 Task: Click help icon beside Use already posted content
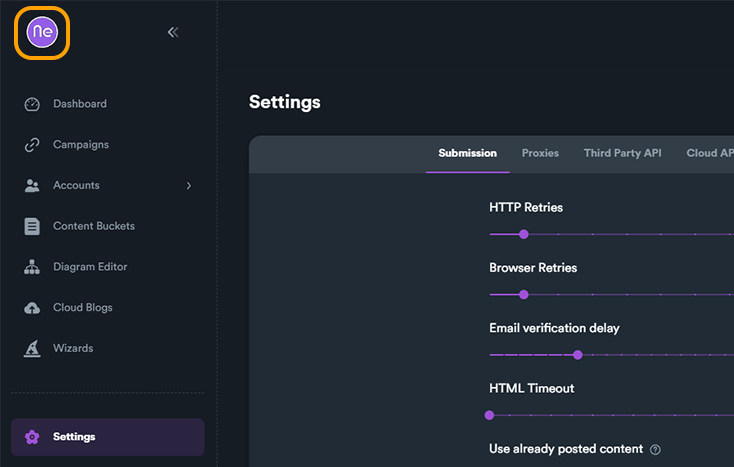click(x=655, y=450)
